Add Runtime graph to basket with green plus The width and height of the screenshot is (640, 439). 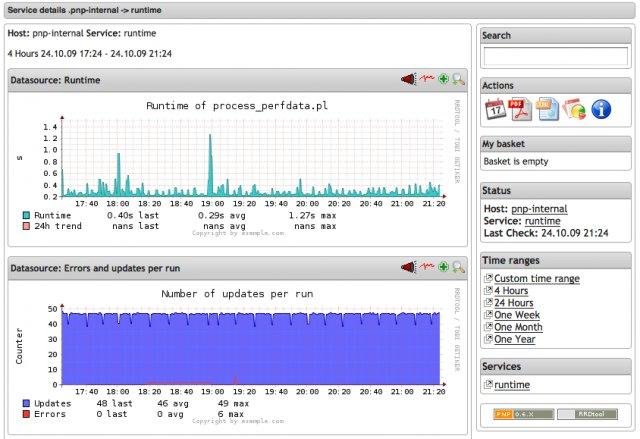443,79
